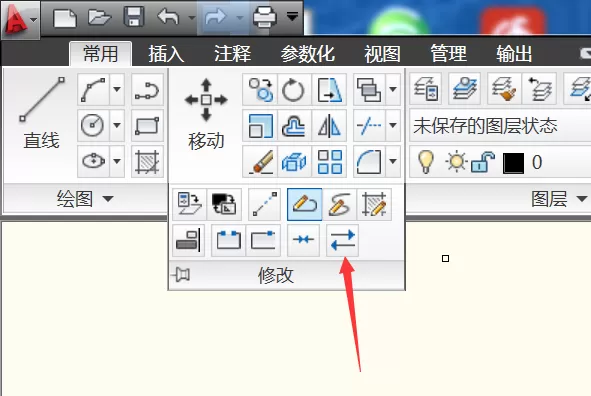This screenshot has height=396, width=591.
Task: Select the Erase tool
Action: pyautogui.click(x=260, y=162)
